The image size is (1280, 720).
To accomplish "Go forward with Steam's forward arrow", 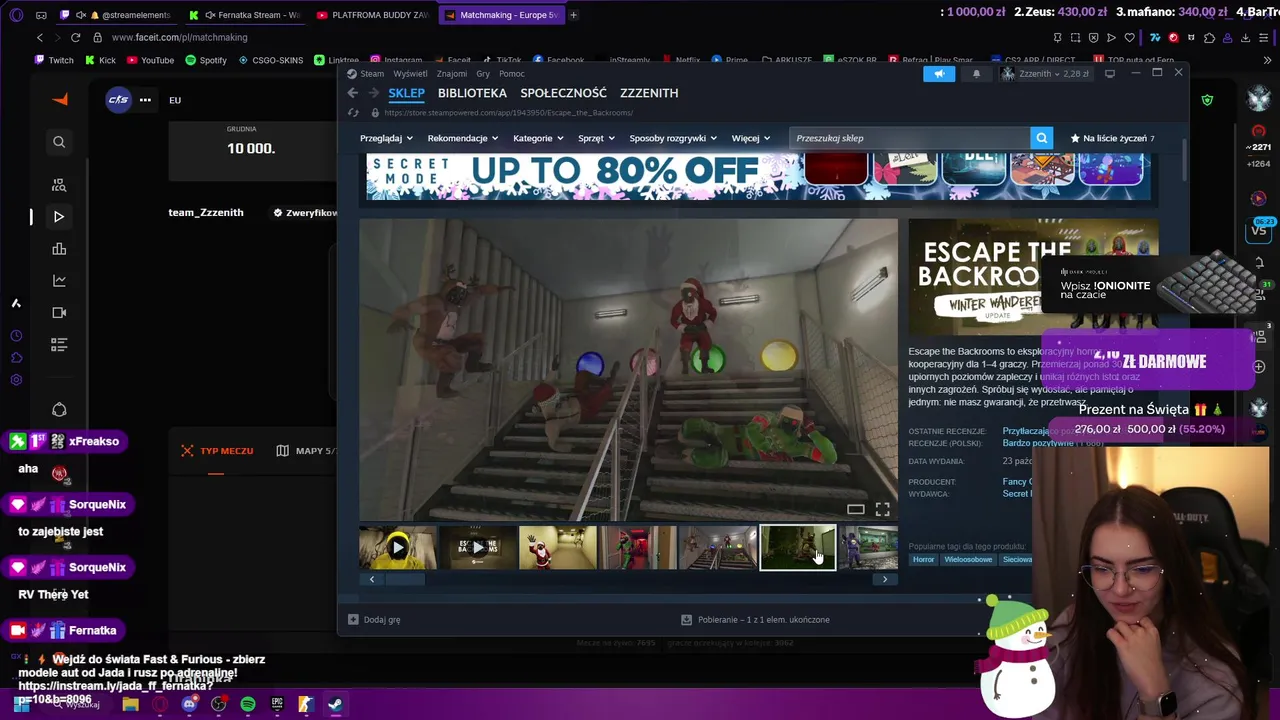I will tap(373, 93).
